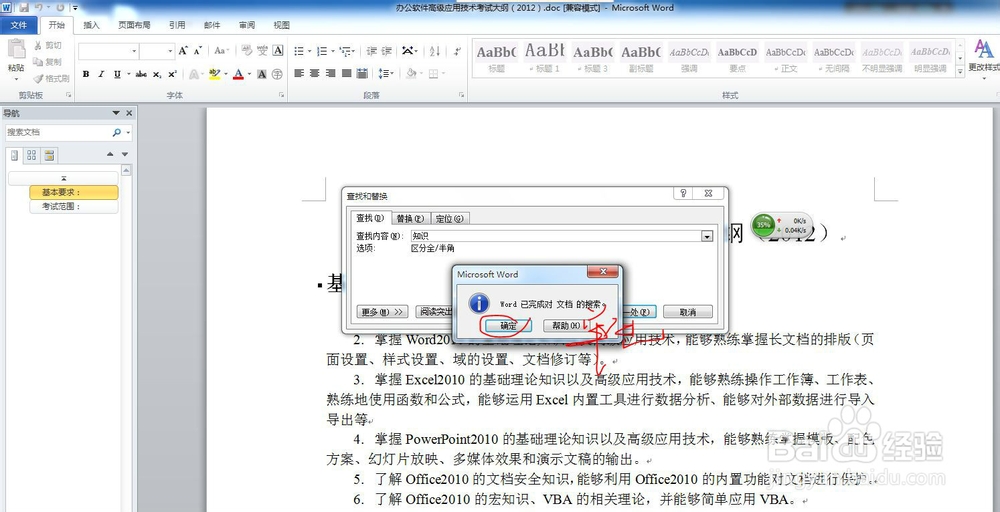Switch to the 审阅 (Review) tab
The height and width of the screenshot is (512, 1000).
click(x=247, y=25)
